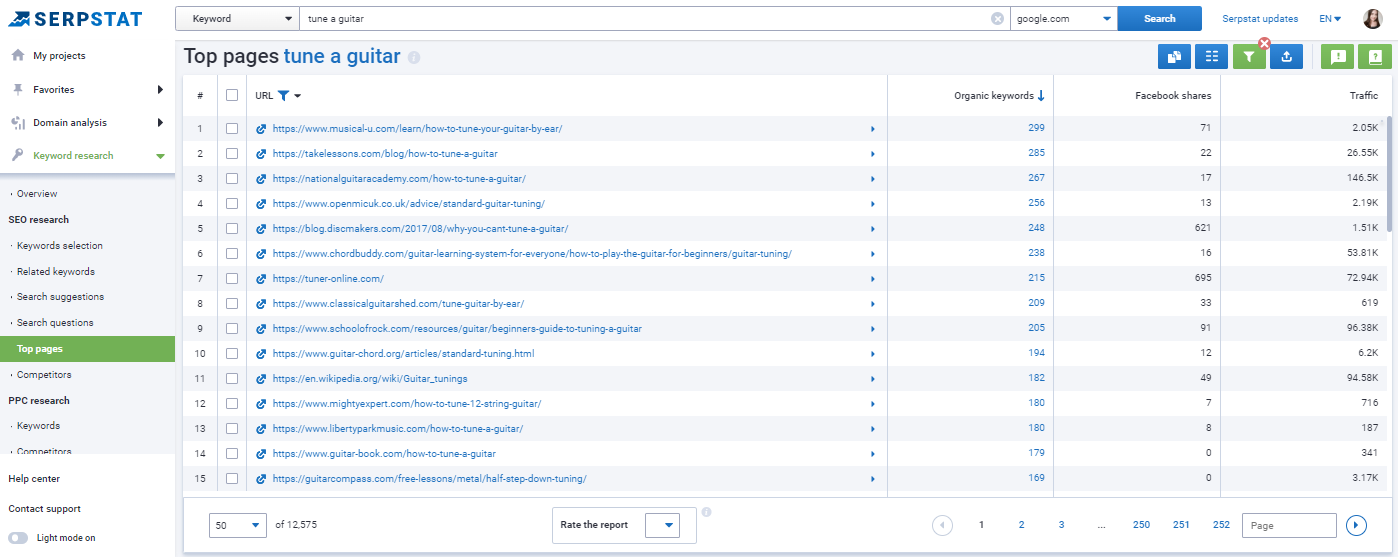
Task: Open Search suggestions menu item
Action: click(60, 297)
